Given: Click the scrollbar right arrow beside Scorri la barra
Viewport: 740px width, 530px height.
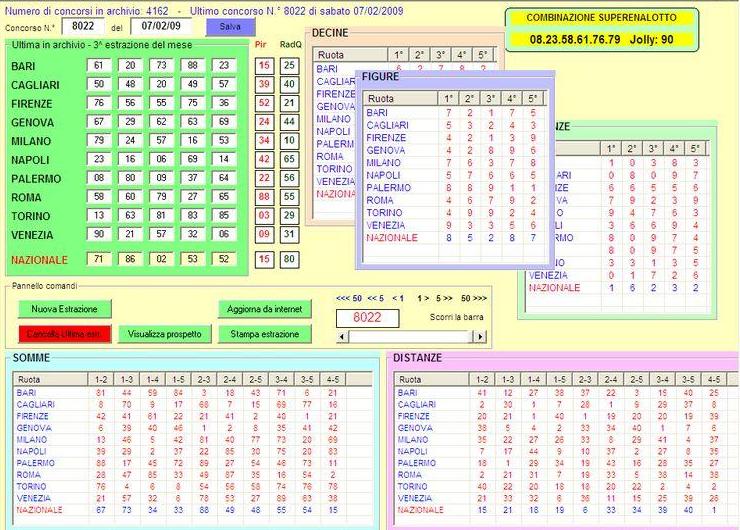Looking at the screenshot, I should (x=480, y=337).
